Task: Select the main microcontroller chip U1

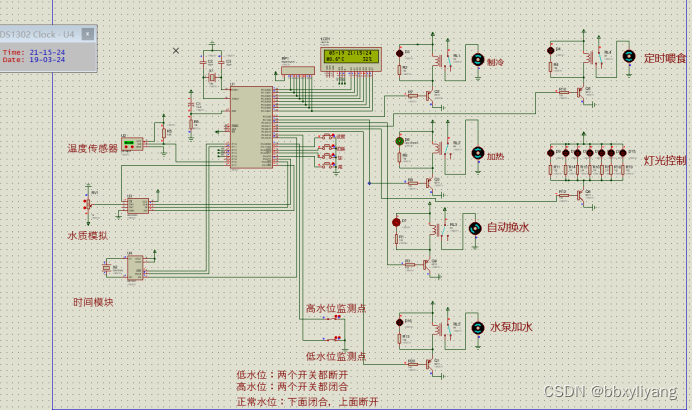Action: coord(252,127)
